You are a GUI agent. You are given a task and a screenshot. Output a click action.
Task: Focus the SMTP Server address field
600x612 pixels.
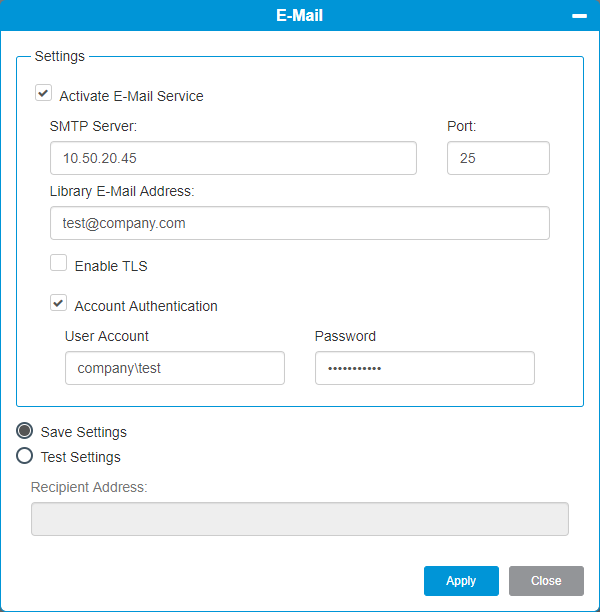(x=233, y=158)
